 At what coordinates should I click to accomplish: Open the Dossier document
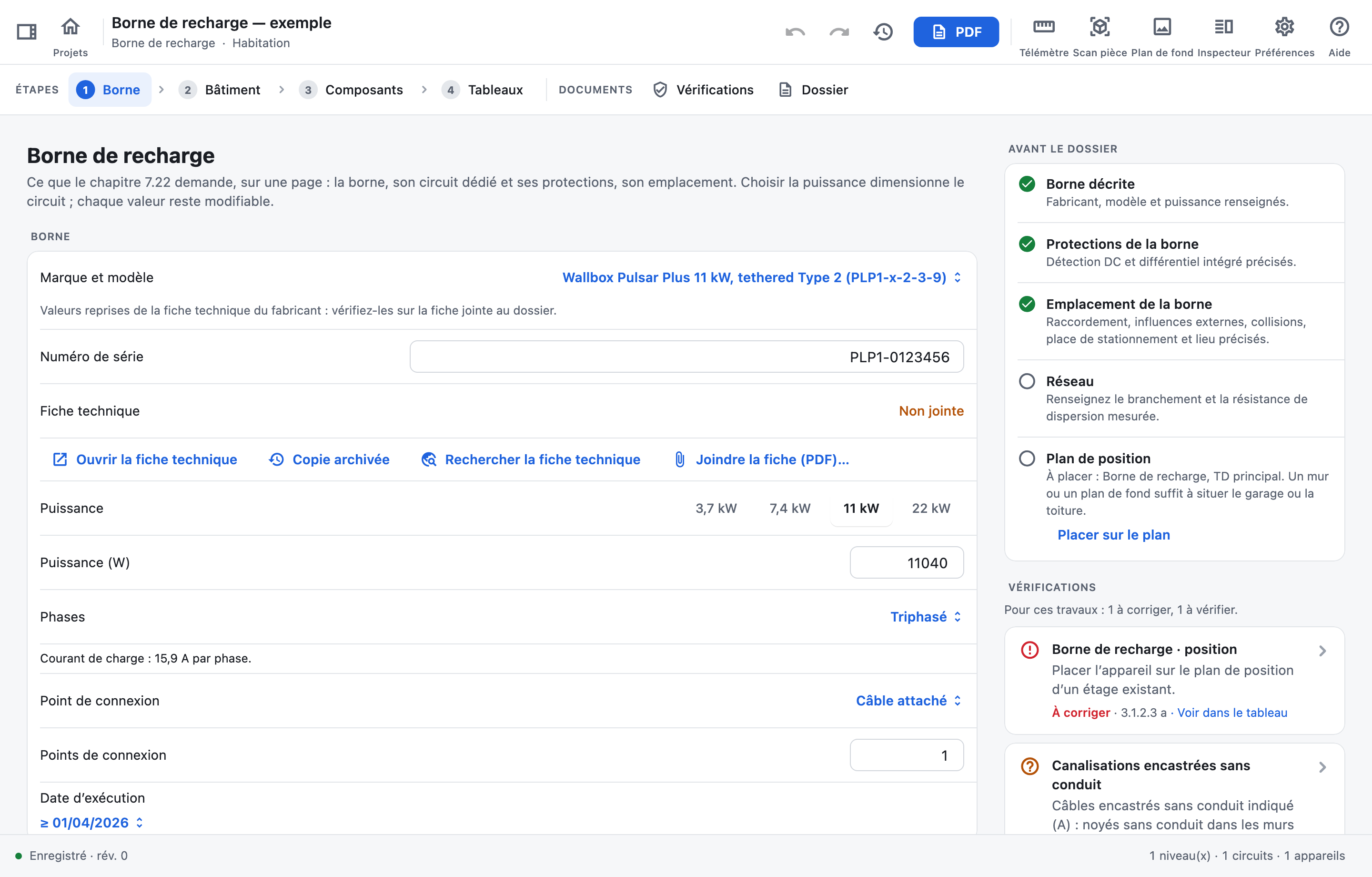pyautogui.click(x=813, y=90)
